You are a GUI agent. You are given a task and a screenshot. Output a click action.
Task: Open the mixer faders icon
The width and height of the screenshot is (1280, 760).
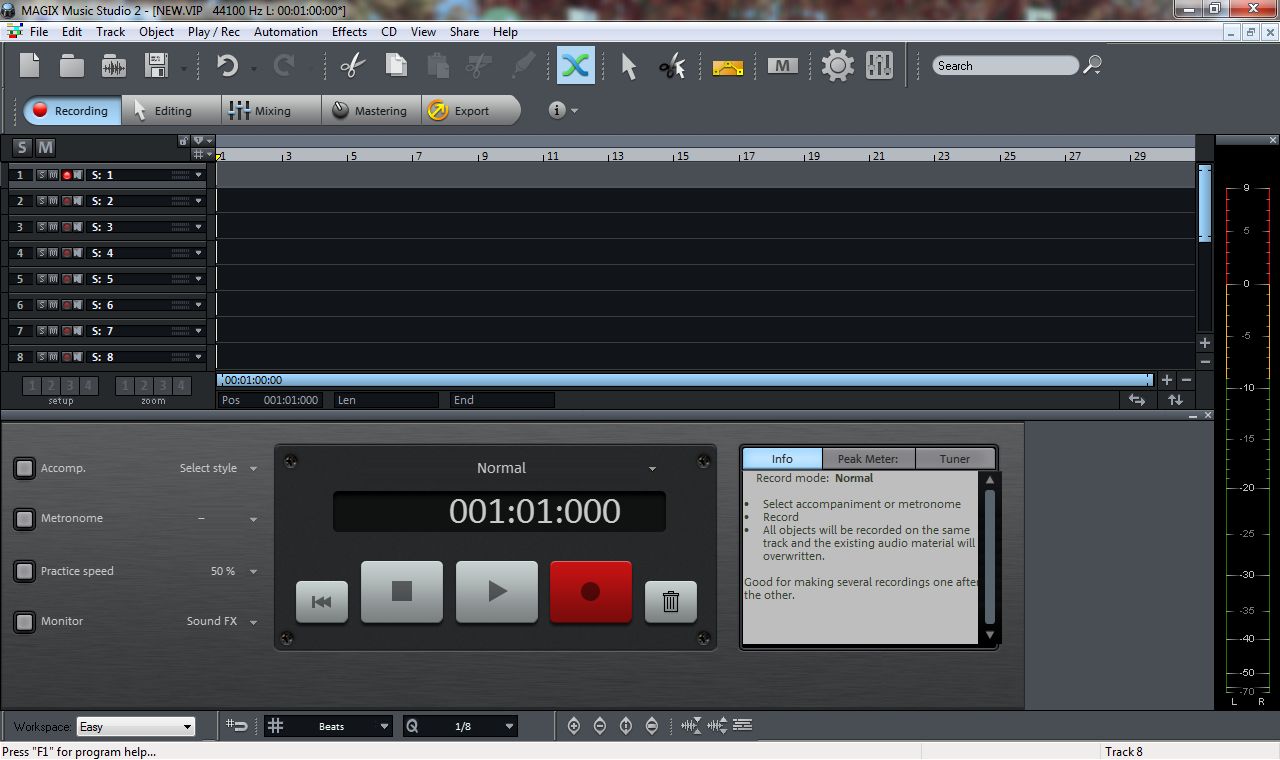coord(879,66)
